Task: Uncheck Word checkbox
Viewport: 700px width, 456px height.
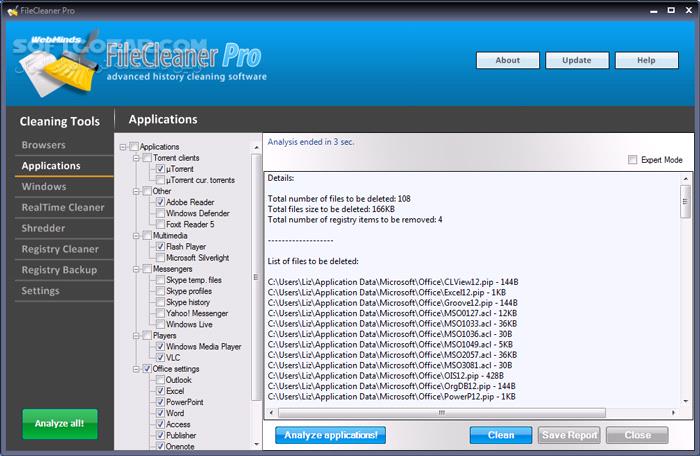Action: (160, 413)
